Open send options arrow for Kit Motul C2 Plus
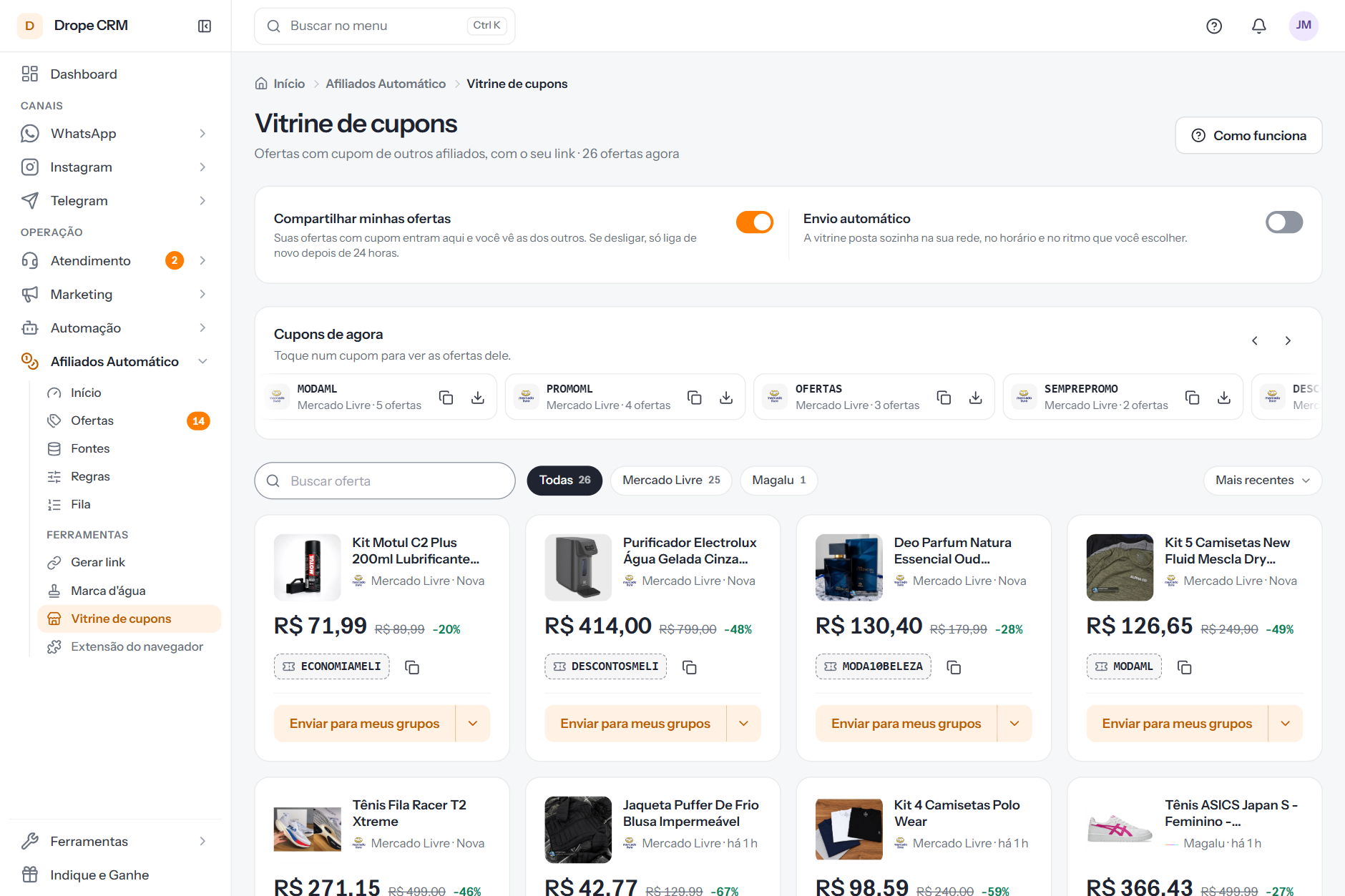 [473, 724]
